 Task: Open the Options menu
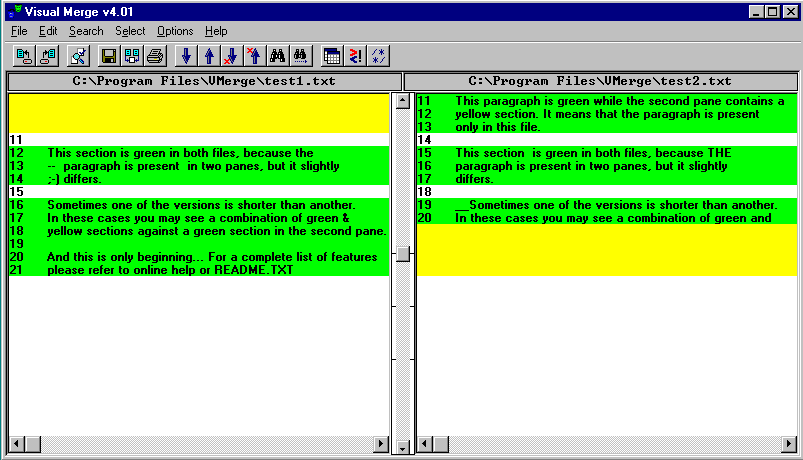(175, 31)
